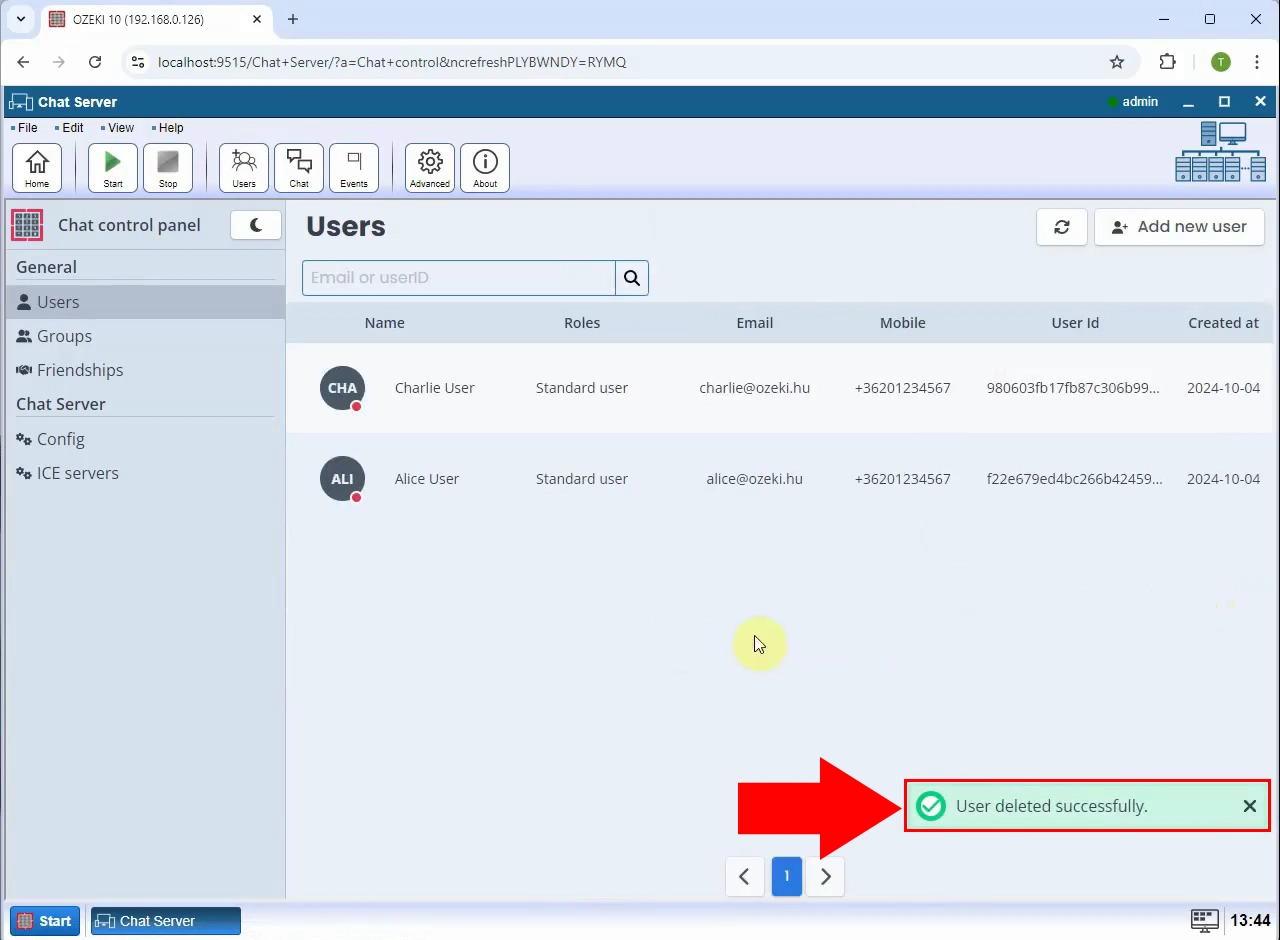
Task: Click the Add new user button
Action: [1179, 227]
